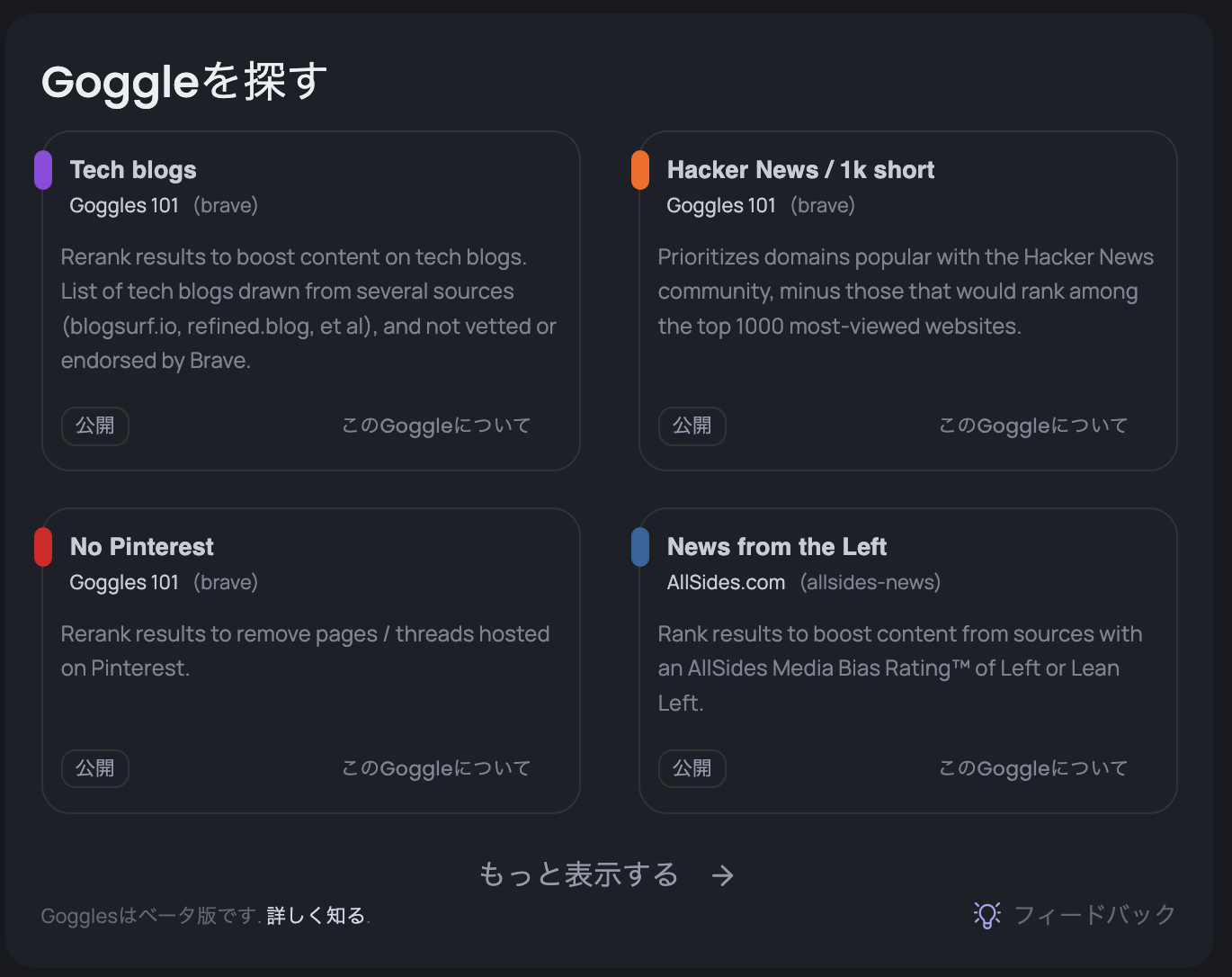Viewport: 1232px width, 977px height.
Task: Open the Hacker News / 1k short goggle
Action: (800, 170)
